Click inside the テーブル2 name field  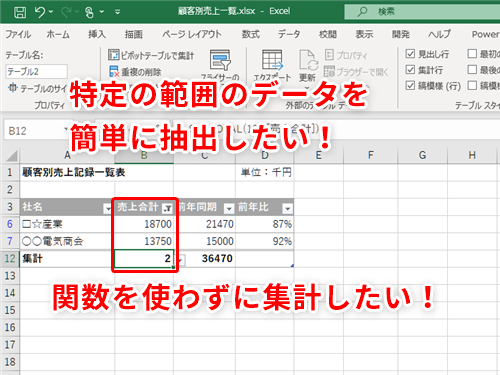37,72
